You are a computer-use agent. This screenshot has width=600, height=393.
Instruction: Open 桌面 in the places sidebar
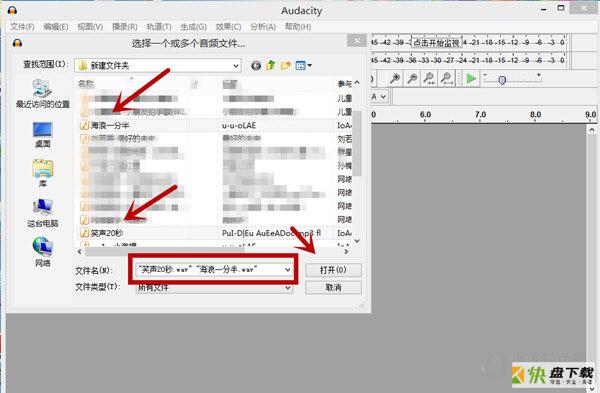tap(42, 135)
